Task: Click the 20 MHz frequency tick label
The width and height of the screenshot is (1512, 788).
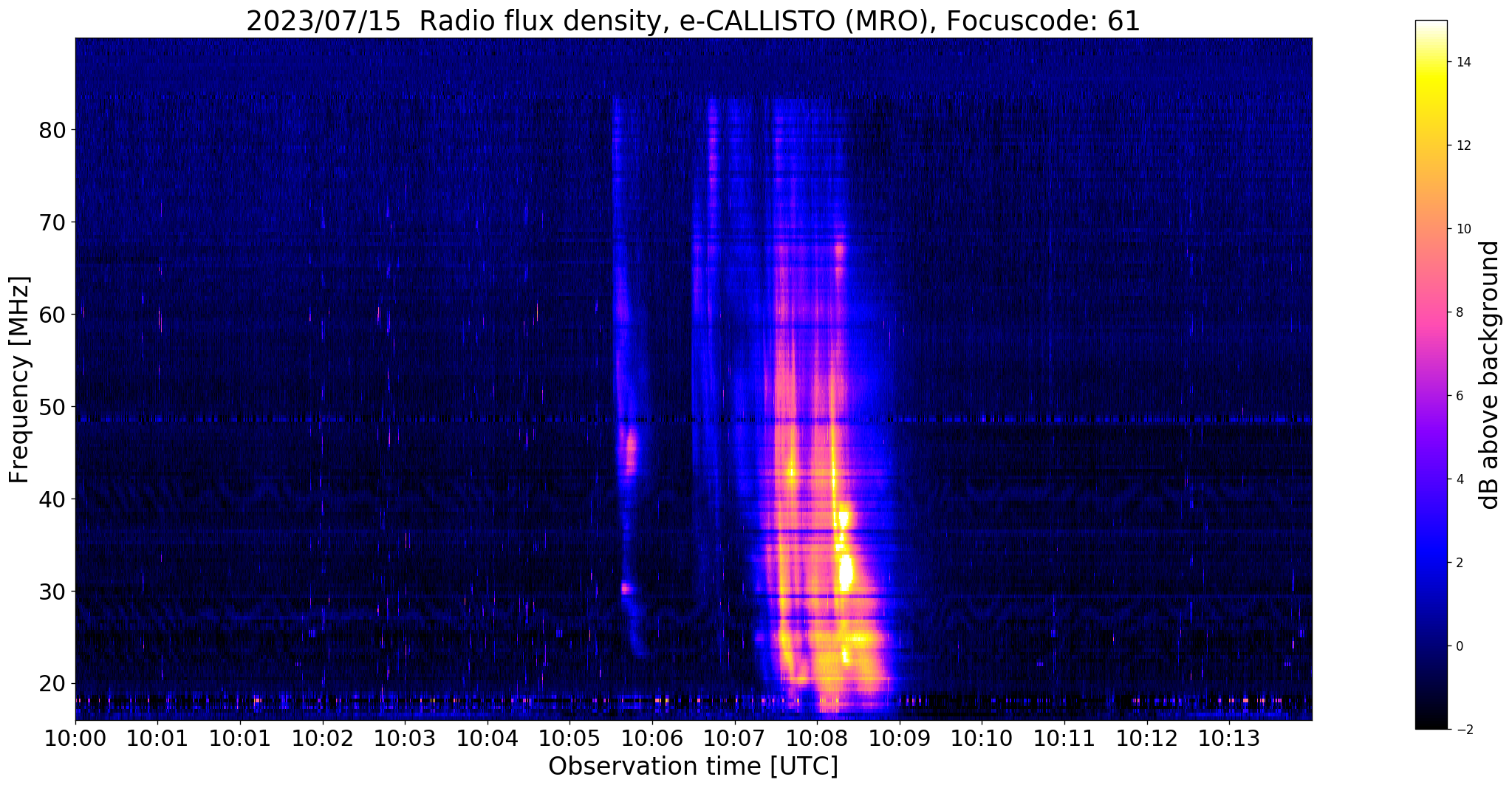Action: [53, 683]
